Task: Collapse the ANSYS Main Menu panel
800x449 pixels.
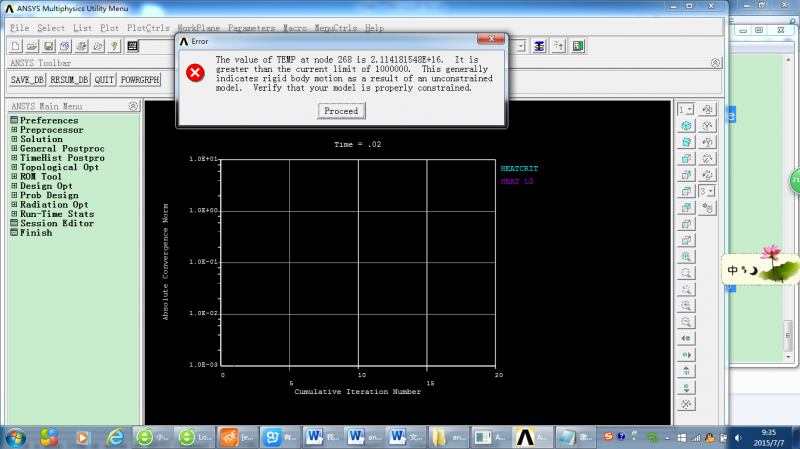Action: [133, 106]
